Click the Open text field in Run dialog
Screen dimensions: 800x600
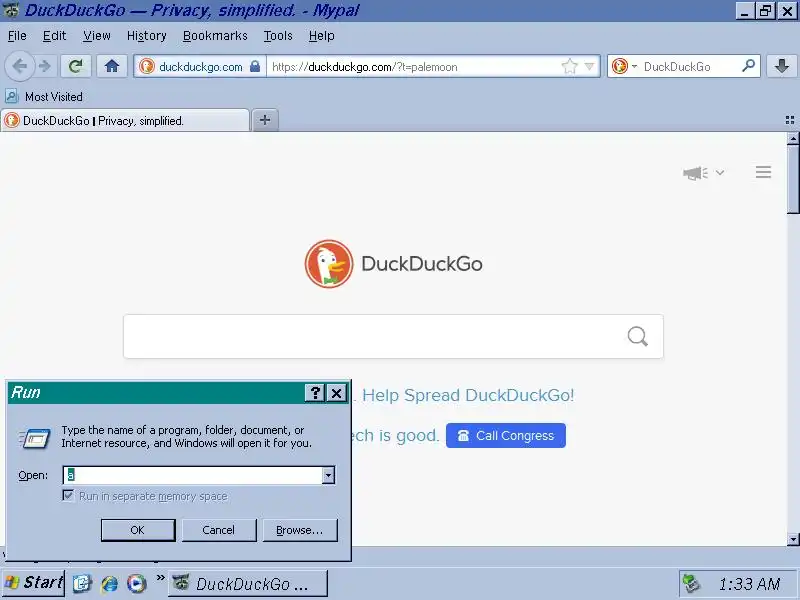193,475
